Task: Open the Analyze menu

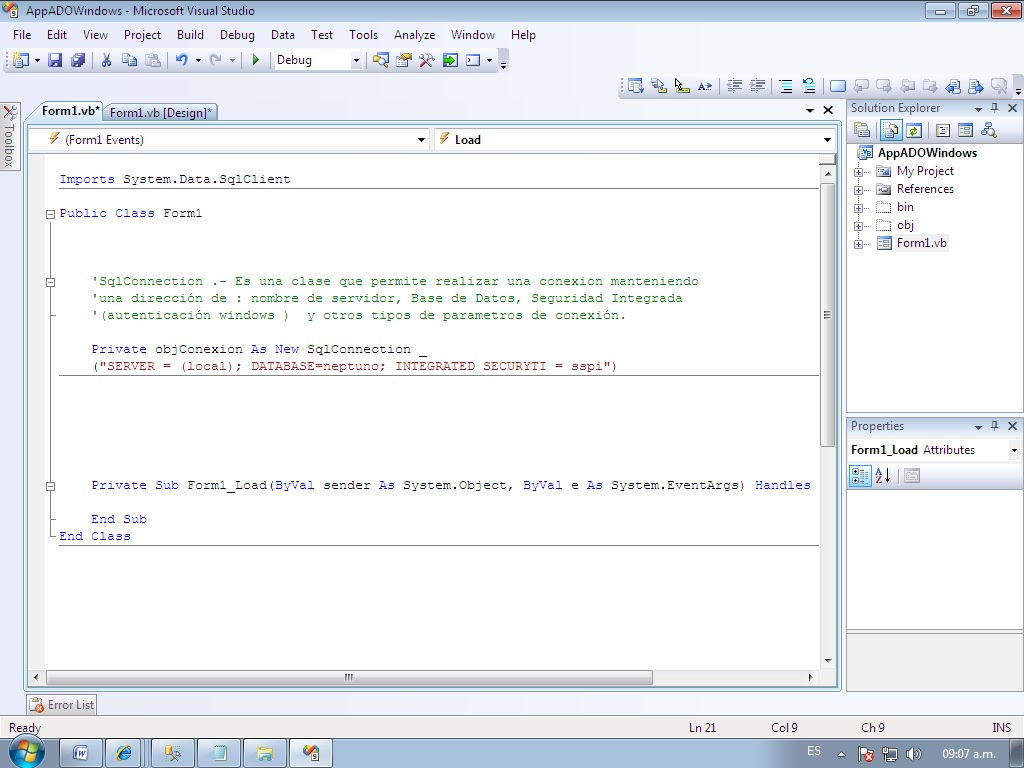Action: tap(414, 35)
